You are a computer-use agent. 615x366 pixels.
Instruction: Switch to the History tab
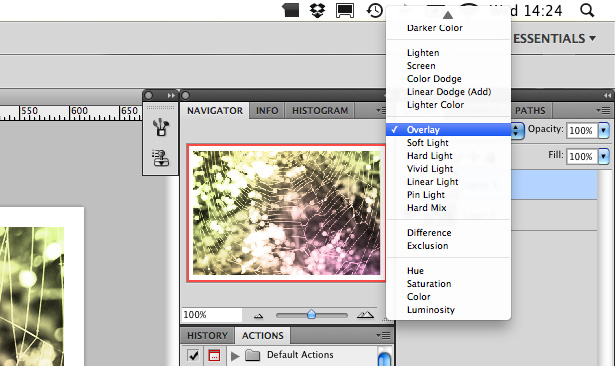click(x=207, y=336)
